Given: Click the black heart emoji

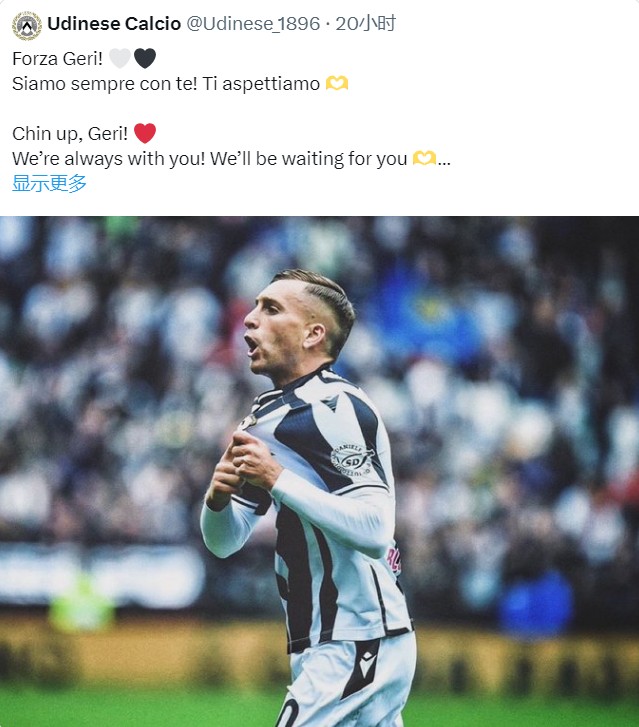Looking at the screenshot, I should pos(145,59).
